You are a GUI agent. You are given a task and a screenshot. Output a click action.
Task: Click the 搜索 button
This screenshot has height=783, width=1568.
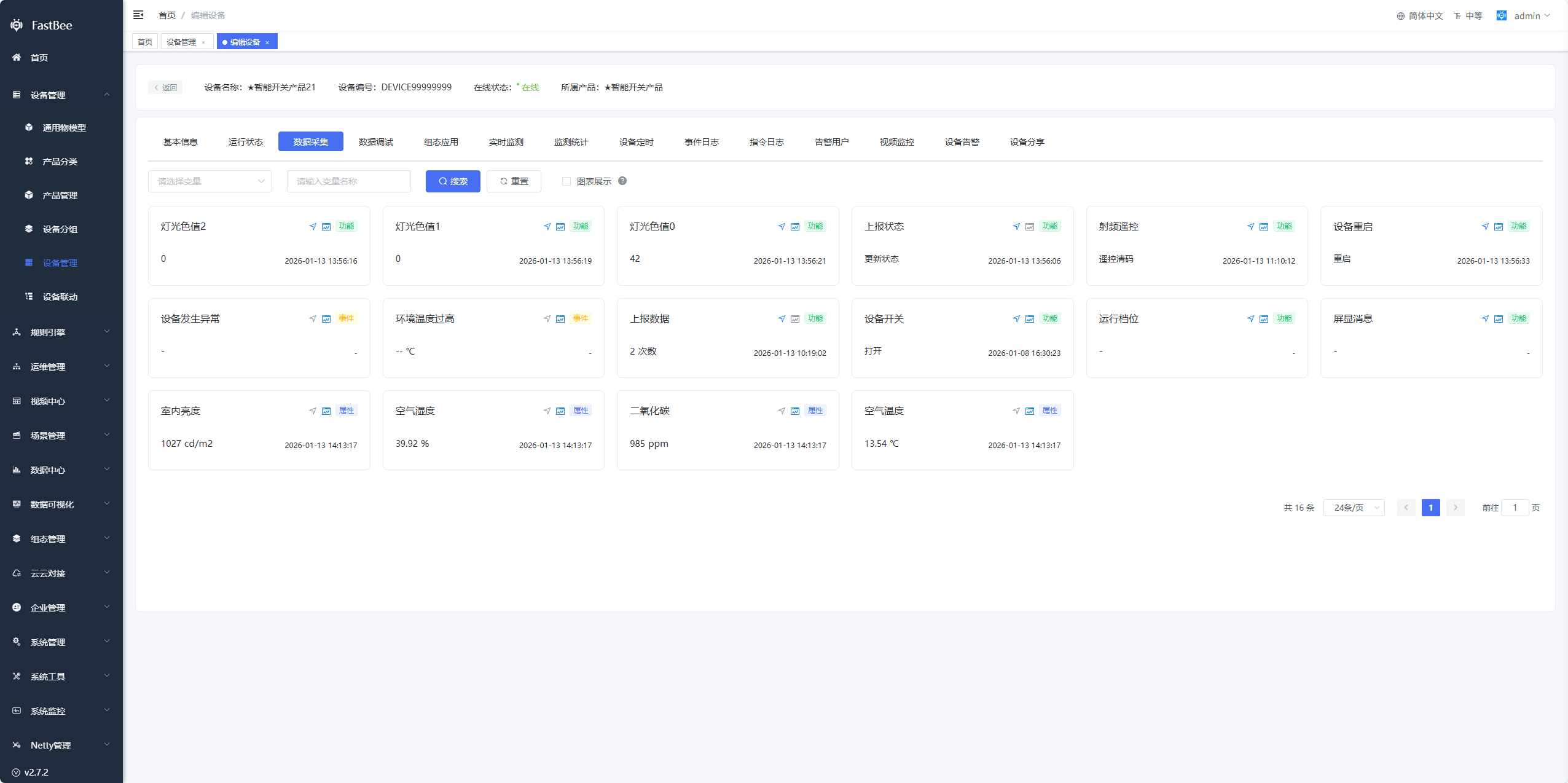tap(453, 181)
